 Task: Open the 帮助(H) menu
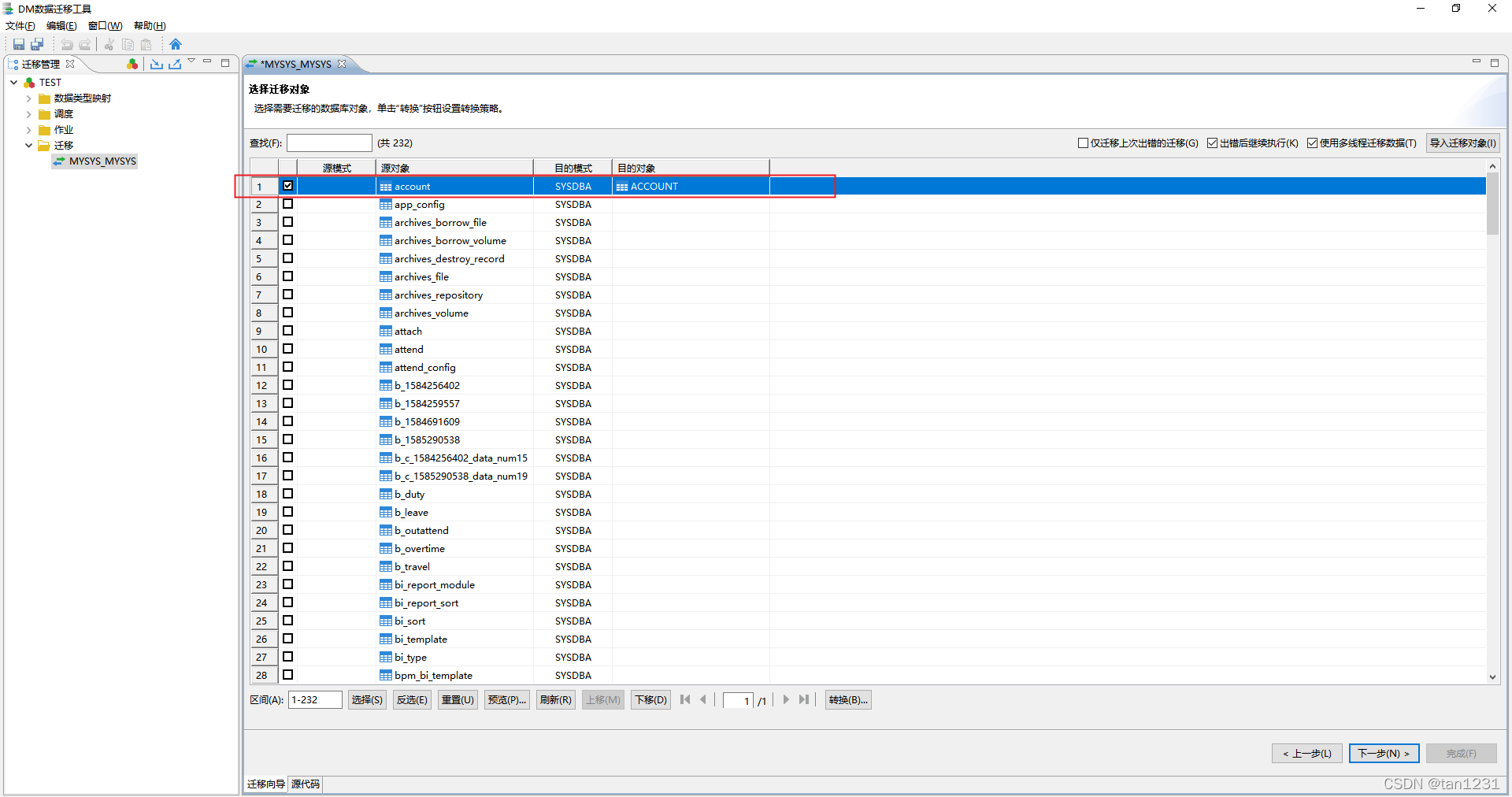150,26
